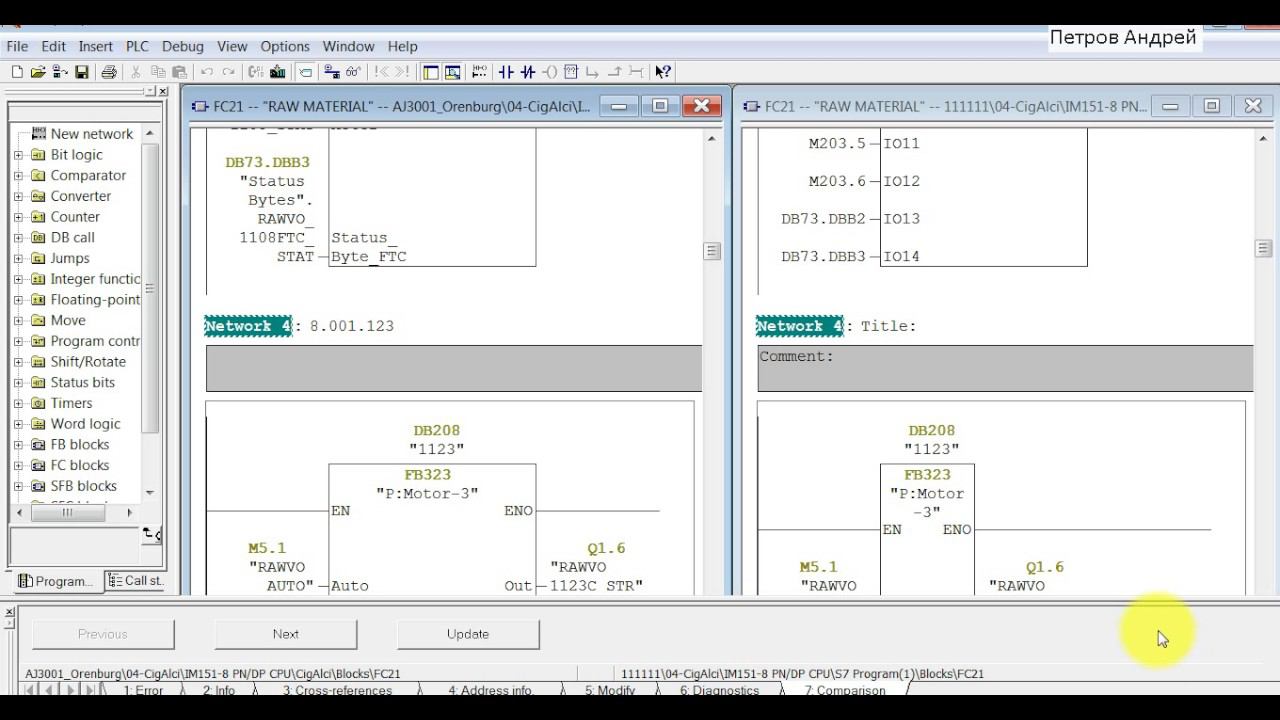
Task: Click the Undo arrow icon
Action: (x=207, y=72)
